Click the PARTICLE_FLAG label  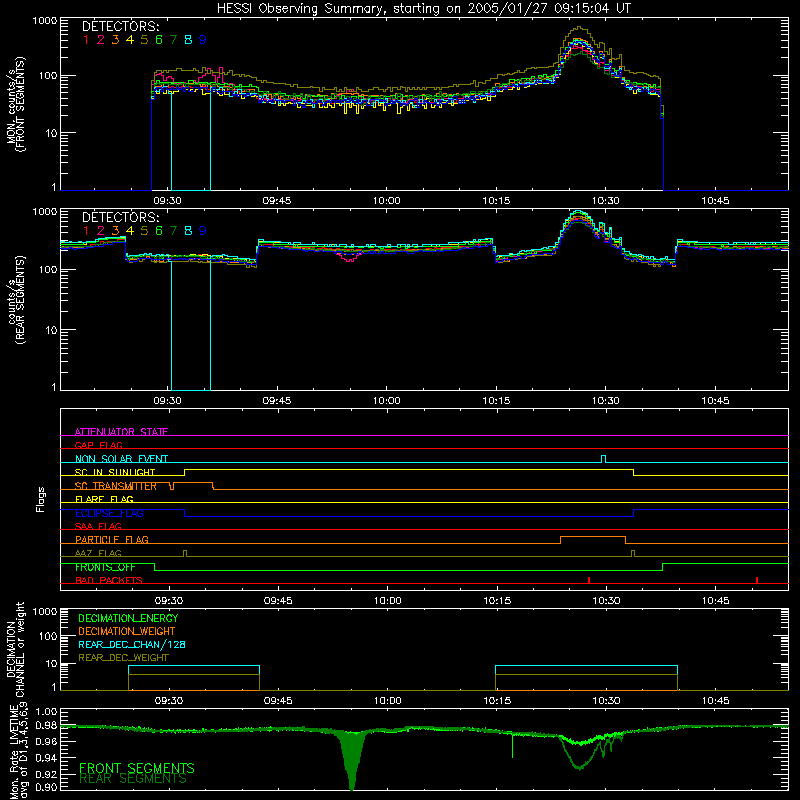112,539
